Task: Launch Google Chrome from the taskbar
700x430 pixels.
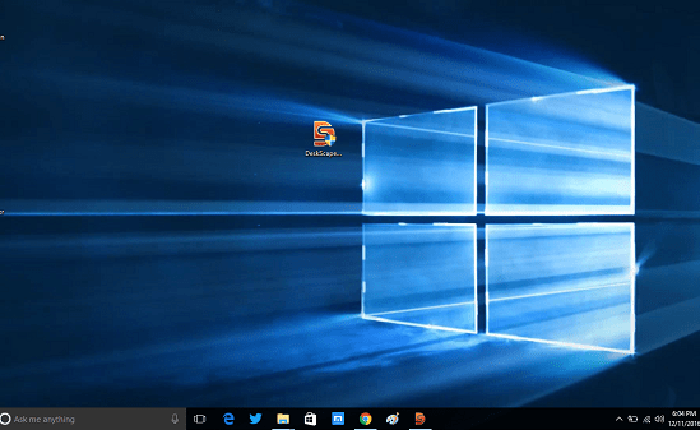Action: (x=366, y=419)
